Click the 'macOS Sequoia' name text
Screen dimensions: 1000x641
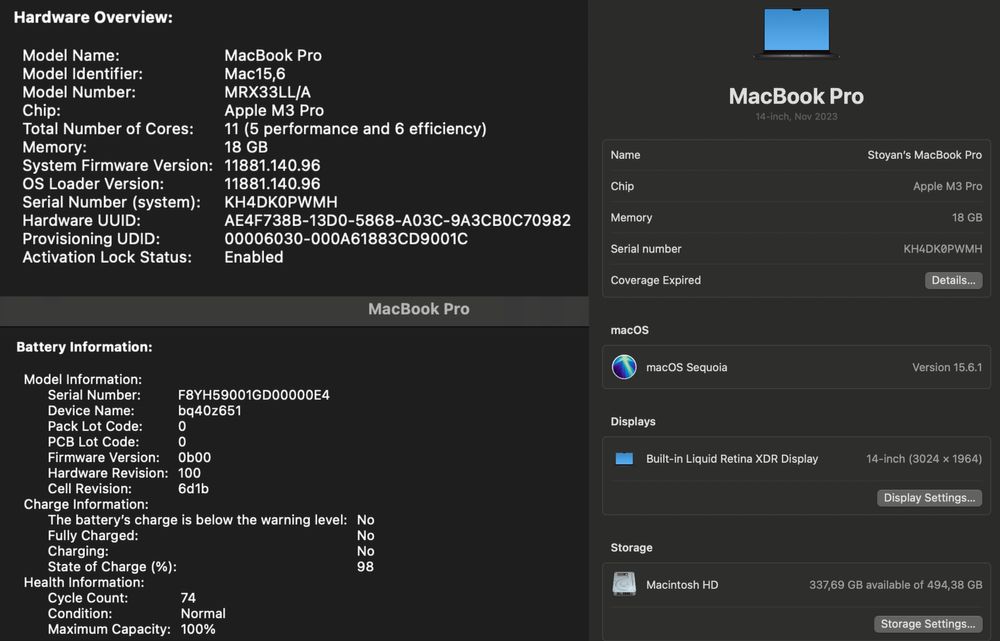pos(686,367)
